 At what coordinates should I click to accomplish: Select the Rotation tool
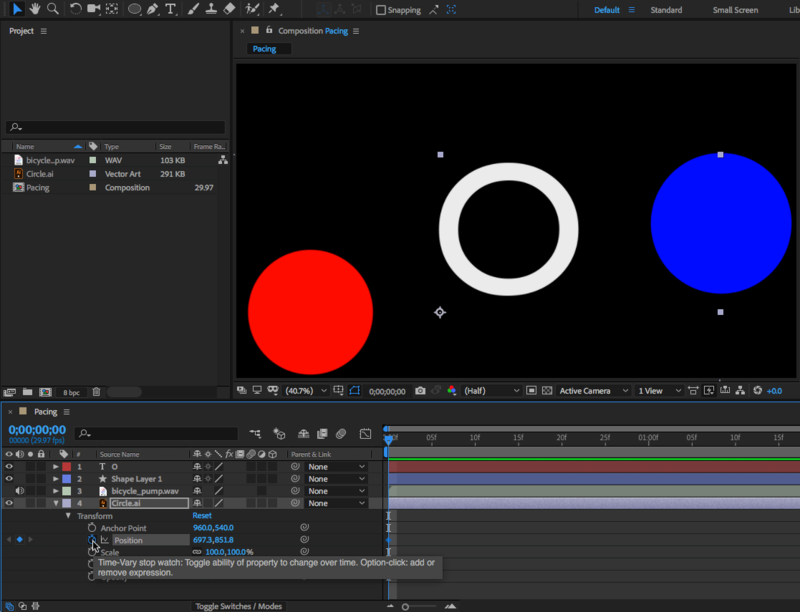(76, 9)
